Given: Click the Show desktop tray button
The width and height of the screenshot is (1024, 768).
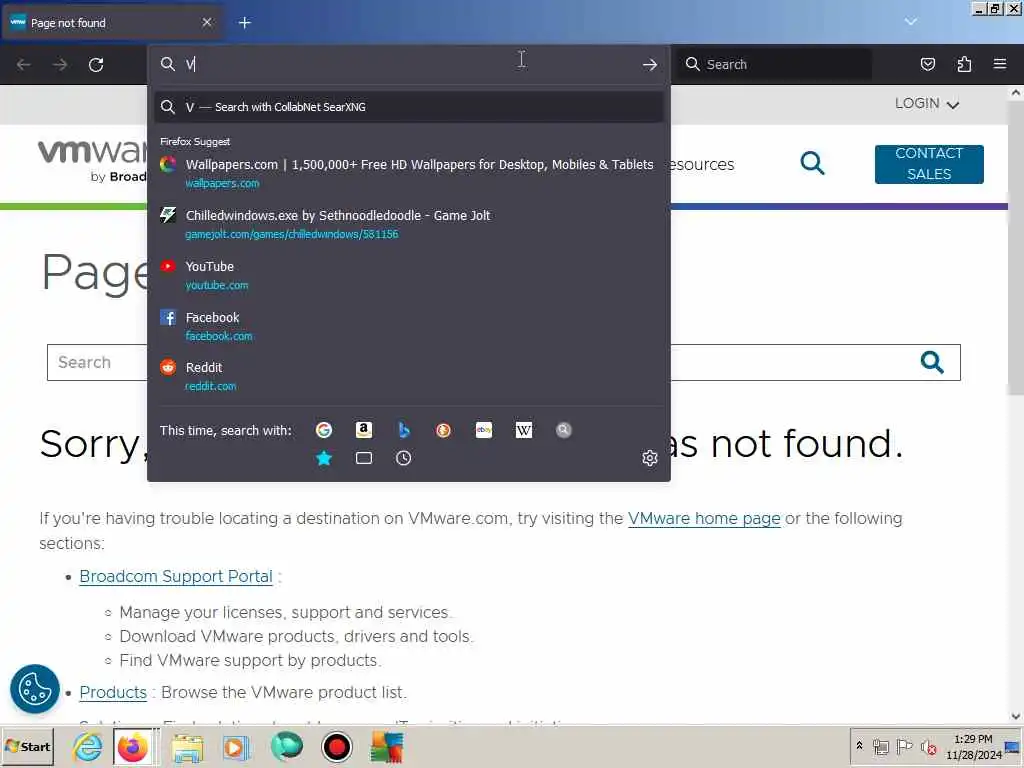Looking at the screenshot, I should [x=1014, y=746].
